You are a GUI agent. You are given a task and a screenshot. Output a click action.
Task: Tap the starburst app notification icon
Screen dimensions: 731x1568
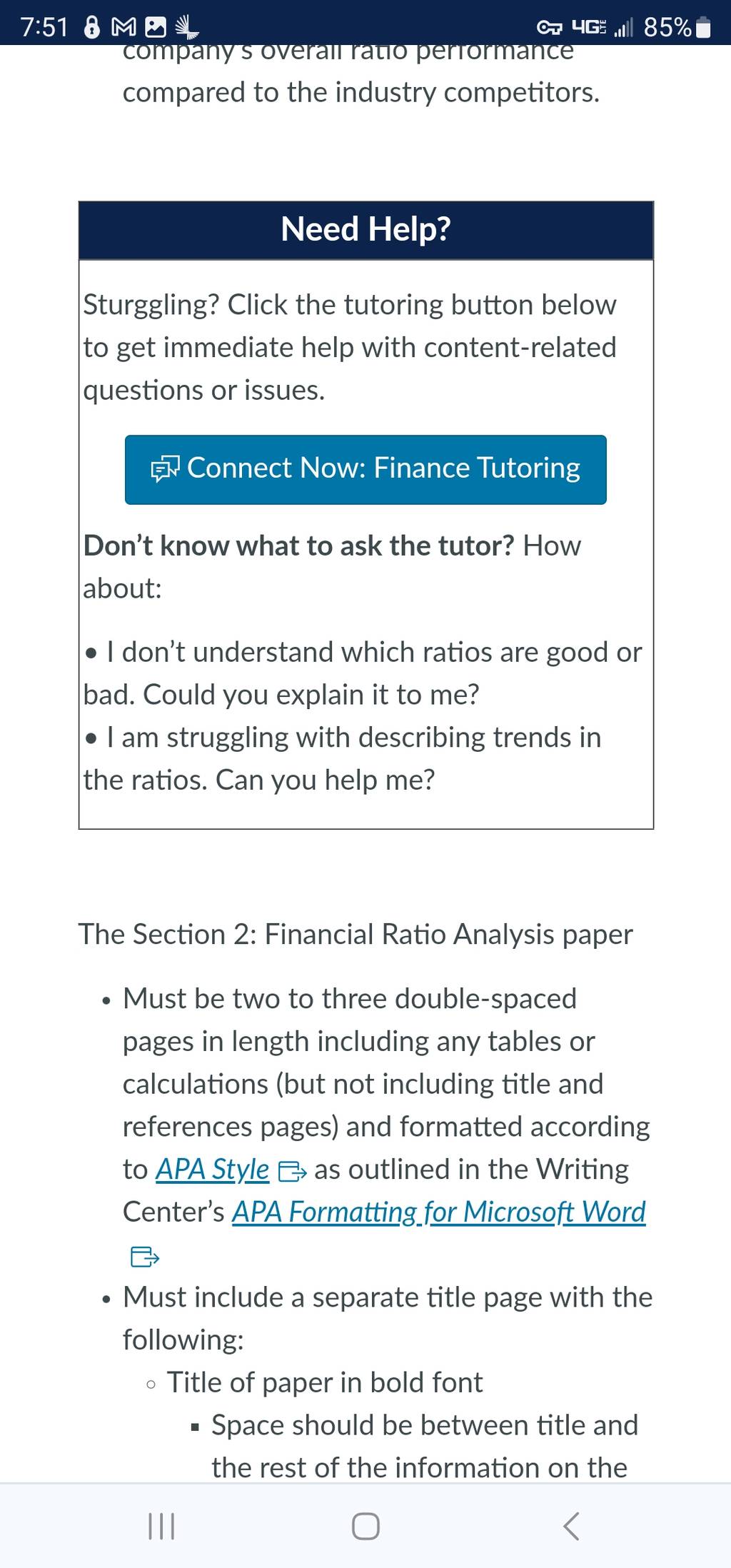(186, 28)
